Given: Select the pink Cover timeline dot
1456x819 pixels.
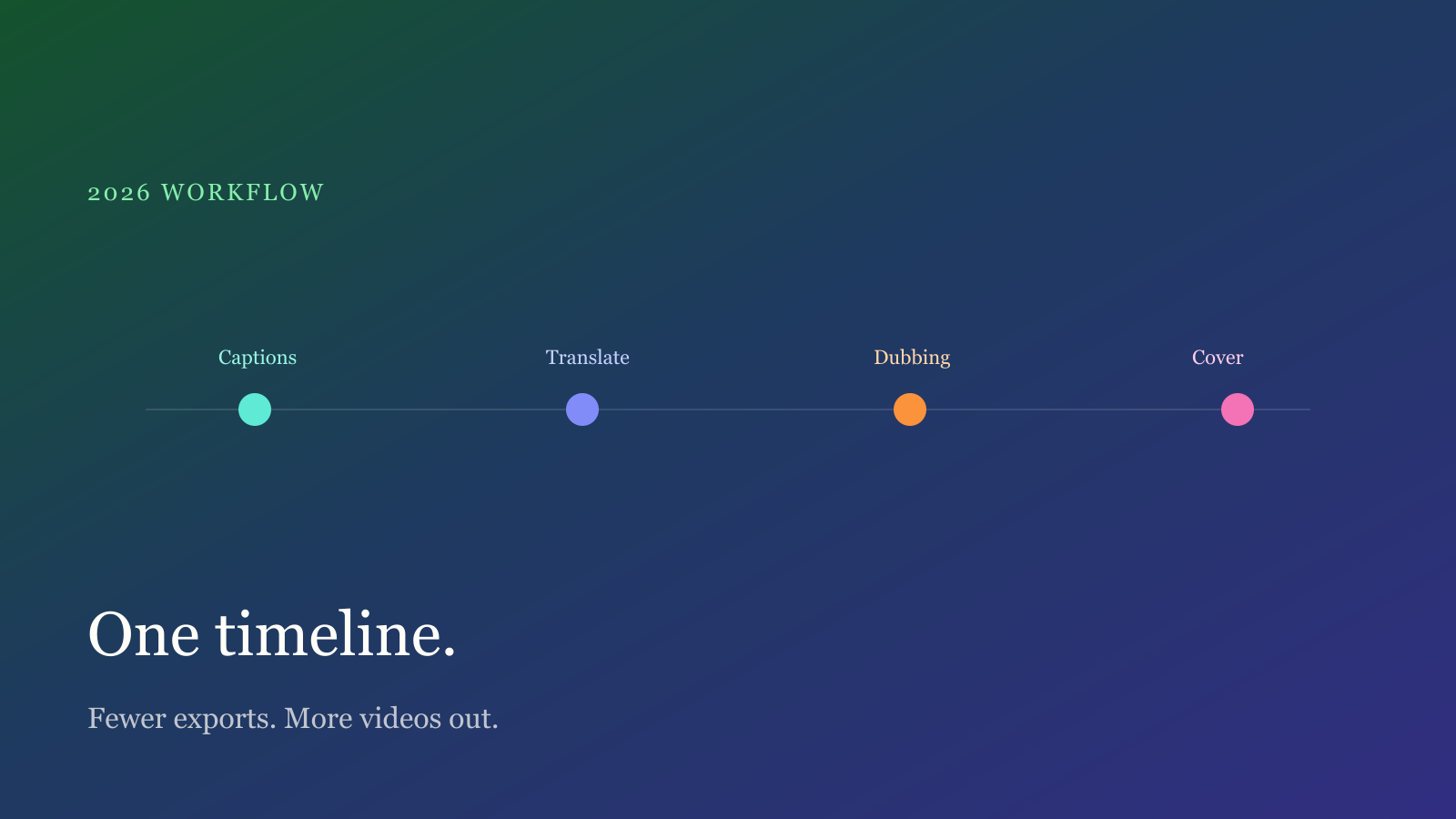Looking at the screenshot, I should click(1238, 409).
